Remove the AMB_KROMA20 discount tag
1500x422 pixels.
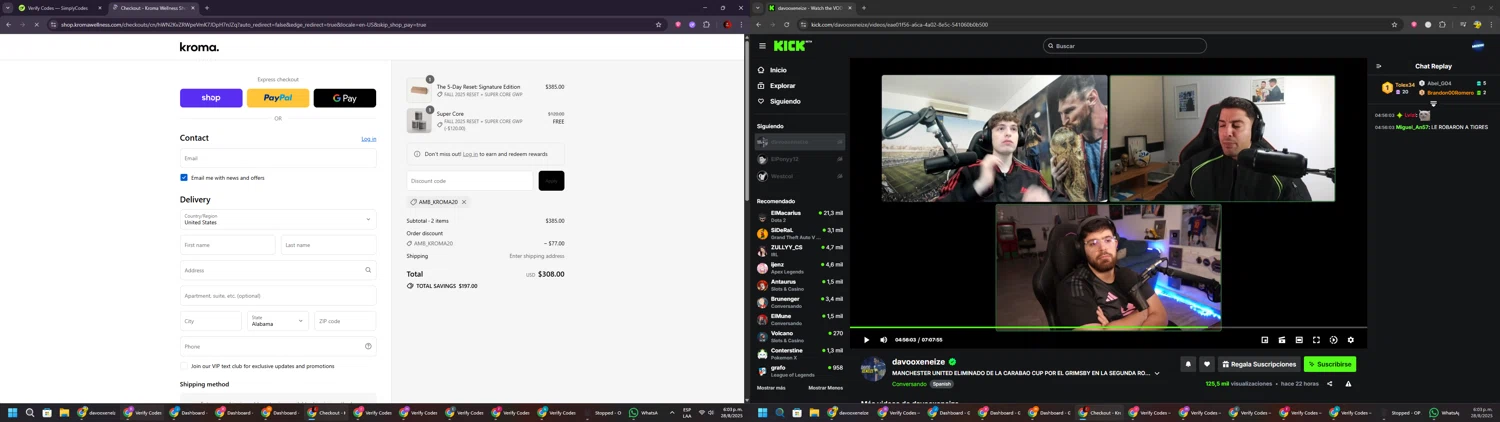[x=464, y=202]
